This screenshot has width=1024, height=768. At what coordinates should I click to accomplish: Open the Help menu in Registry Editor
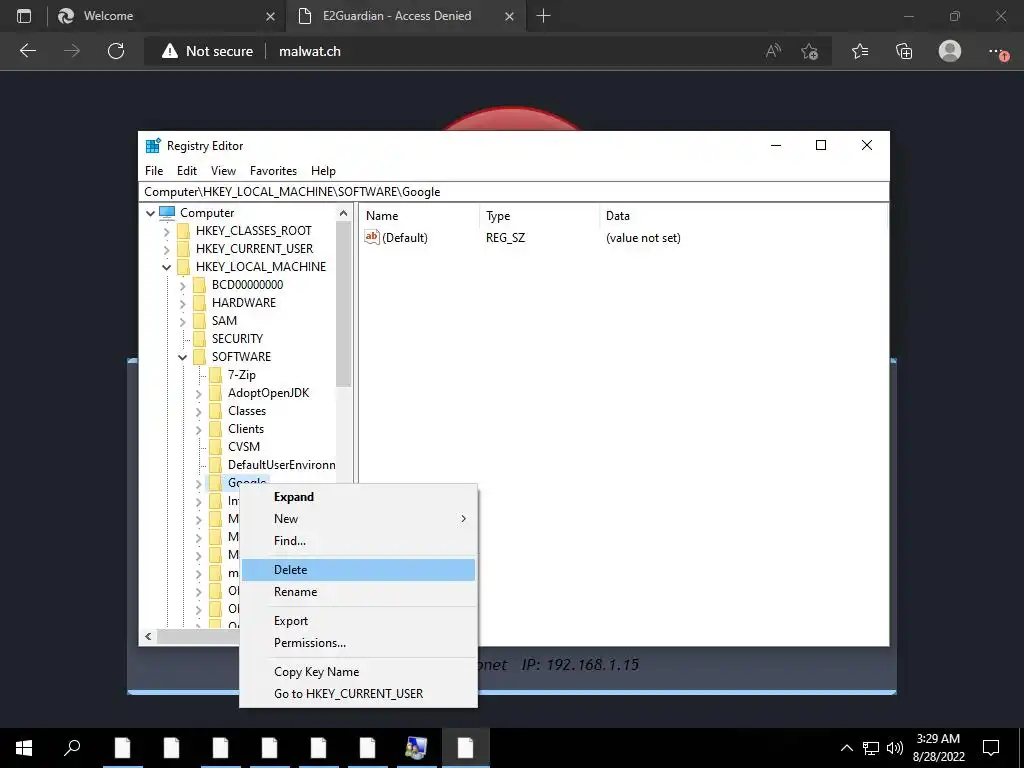click(x=323, y=170)
